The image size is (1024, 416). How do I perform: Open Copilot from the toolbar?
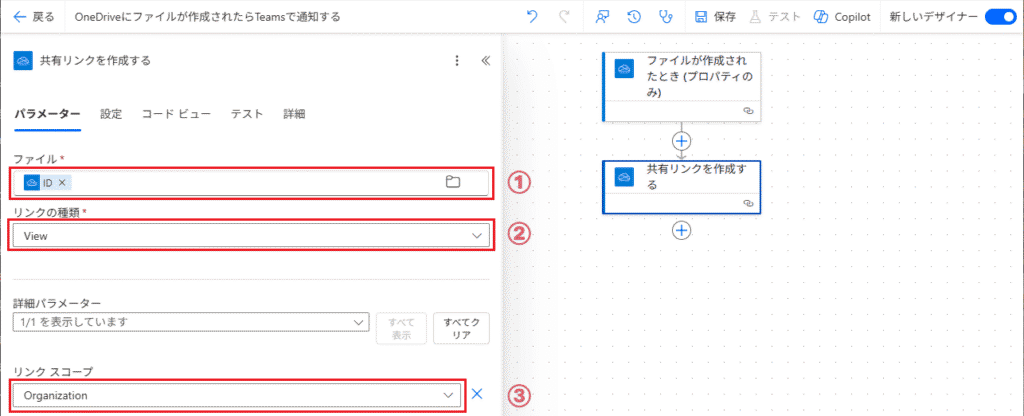click(842, 17)
